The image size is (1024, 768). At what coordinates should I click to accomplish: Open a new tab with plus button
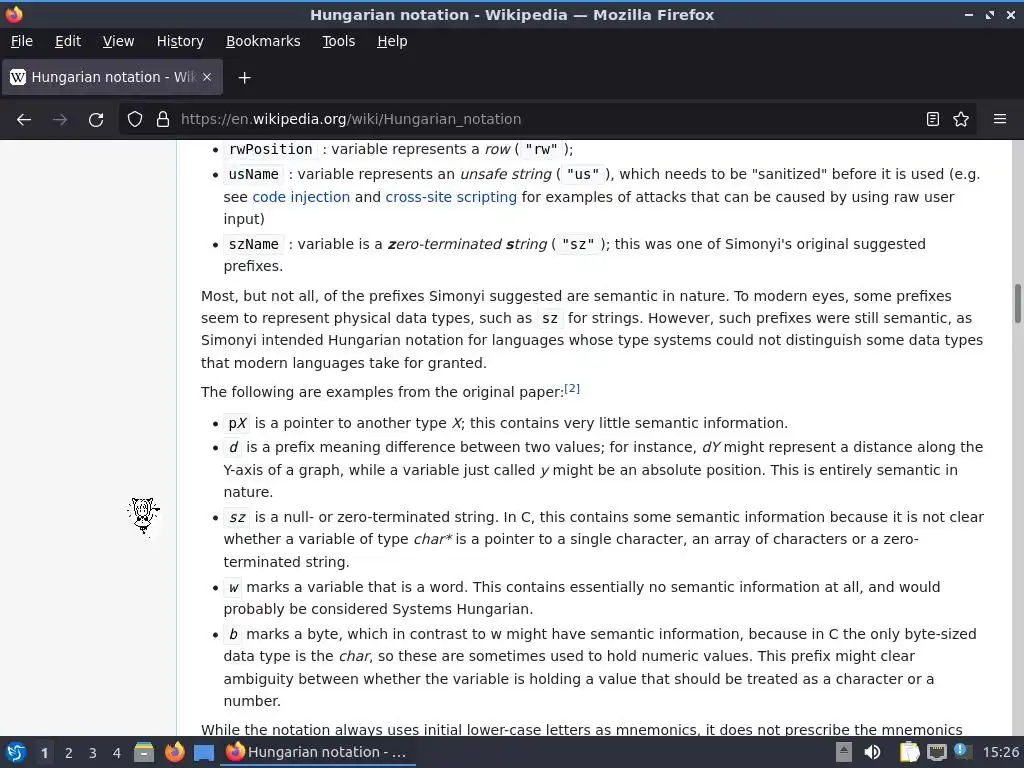coord(244,78)
